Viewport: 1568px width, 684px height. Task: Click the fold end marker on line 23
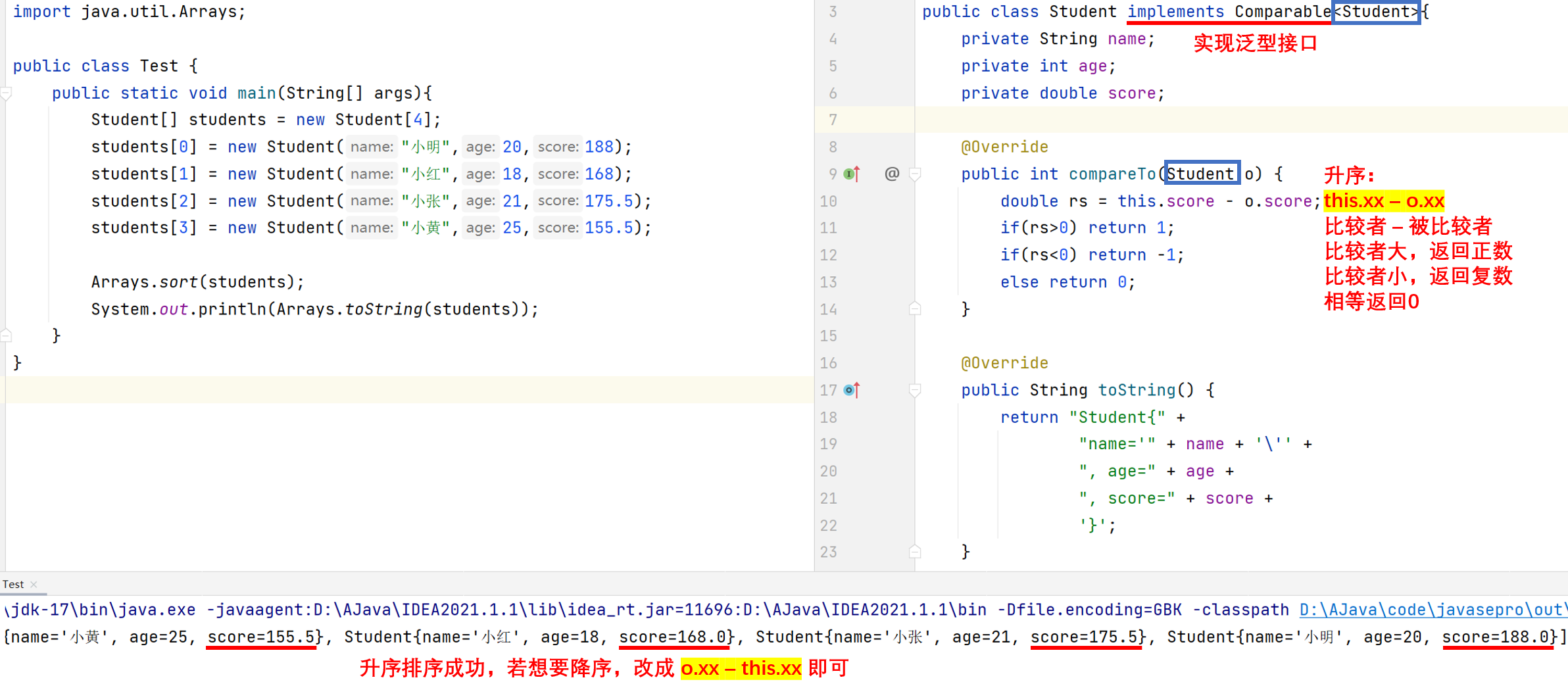[x=915, y=551]
